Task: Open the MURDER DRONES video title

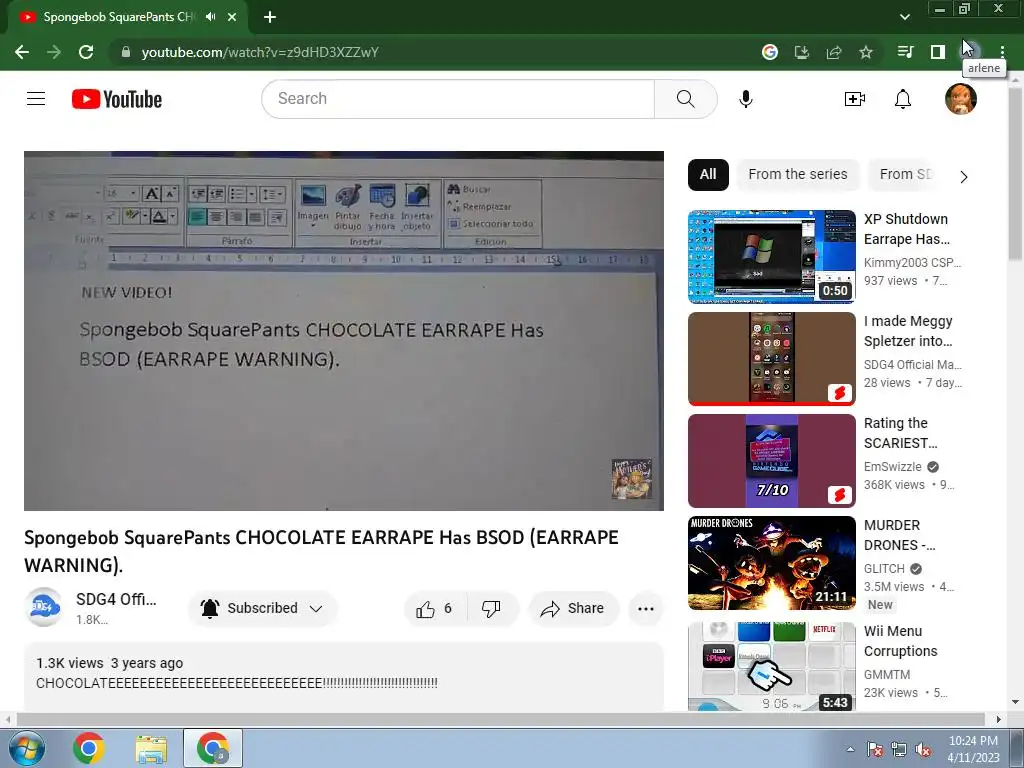Action: click(x=900, y=535)
